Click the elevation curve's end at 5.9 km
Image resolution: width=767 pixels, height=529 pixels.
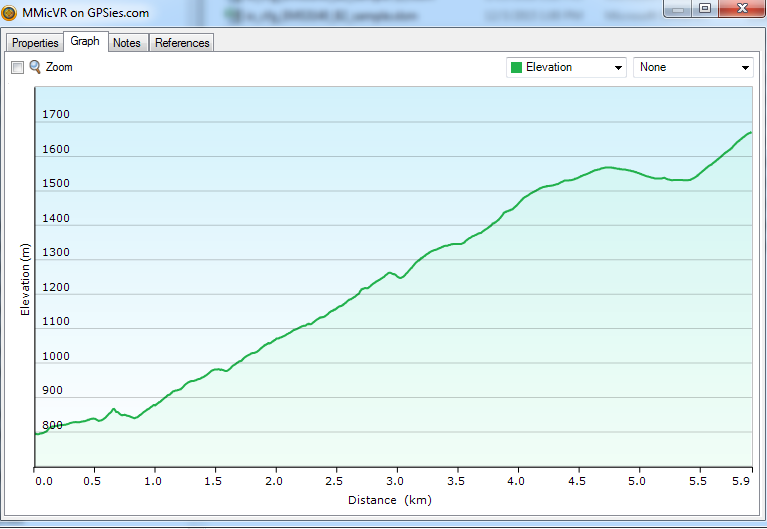(750, 133)
